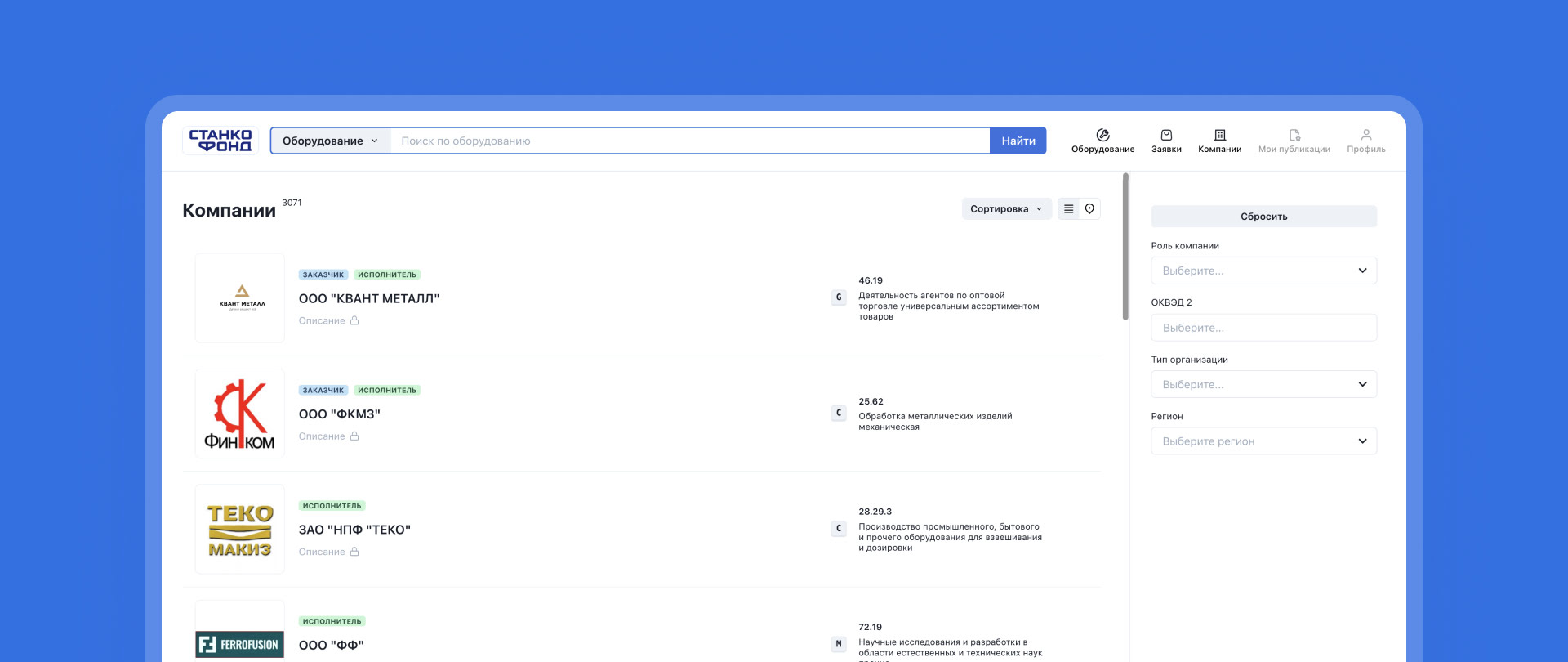Open ЗАО "НПФ "ТЕКО" company link

click(x=354, y=530)
